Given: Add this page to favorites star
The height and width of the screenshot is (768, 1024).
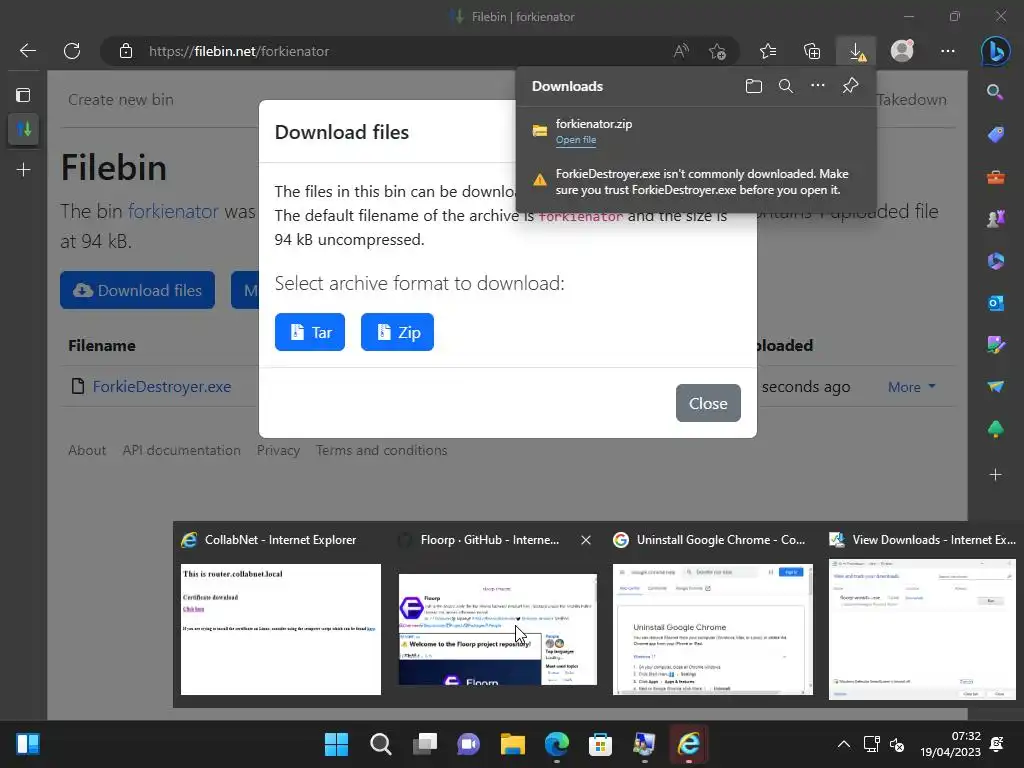Looking at the screenshot, I should [717, 51].
